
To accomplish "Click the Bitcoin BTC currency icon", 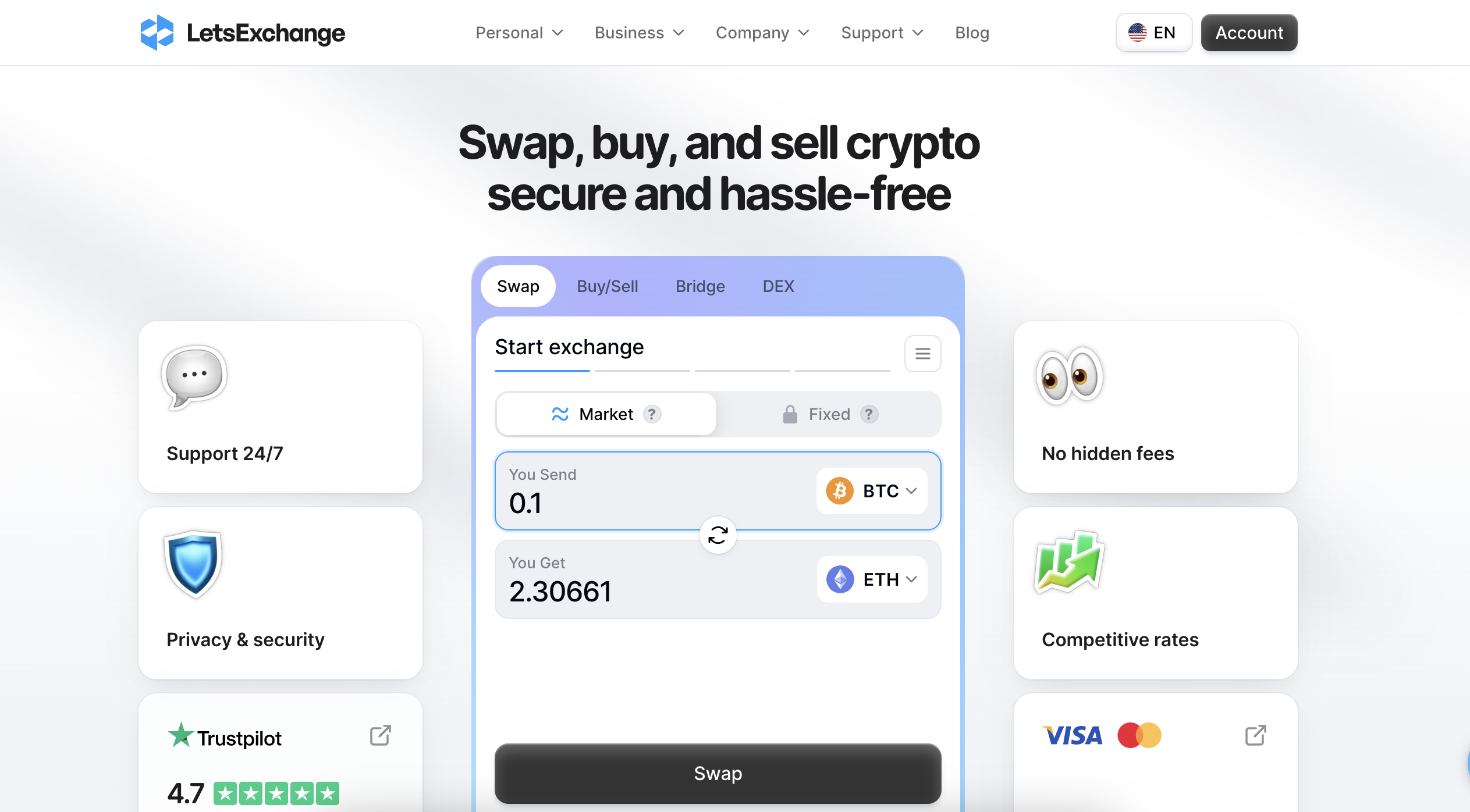I will click(x=839, y=490).
